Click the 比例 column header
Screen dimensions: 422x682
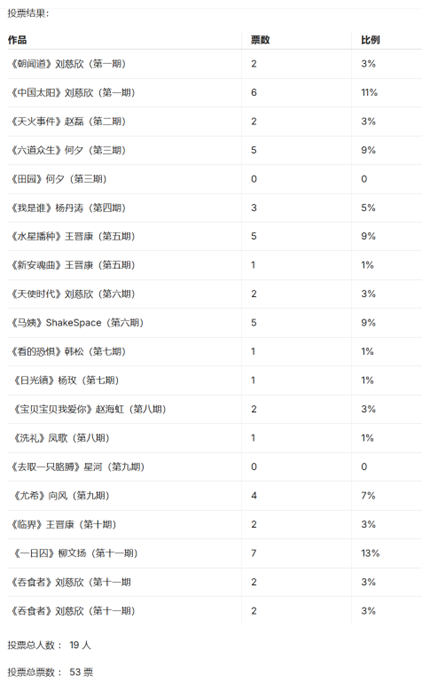point(370,40)
